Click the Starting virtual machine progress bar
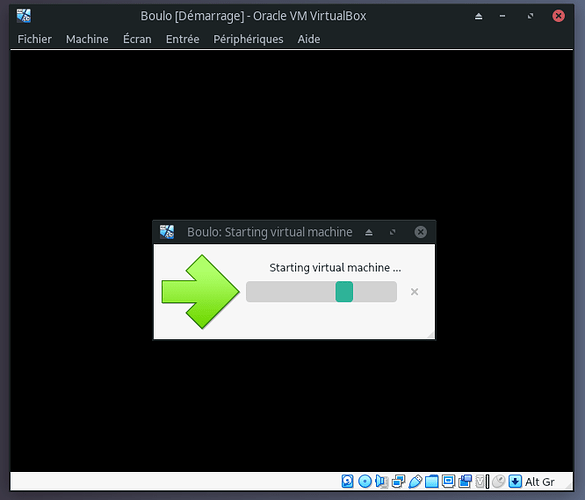This screenshot has height=500, width=585. click(x=321, y=292)
